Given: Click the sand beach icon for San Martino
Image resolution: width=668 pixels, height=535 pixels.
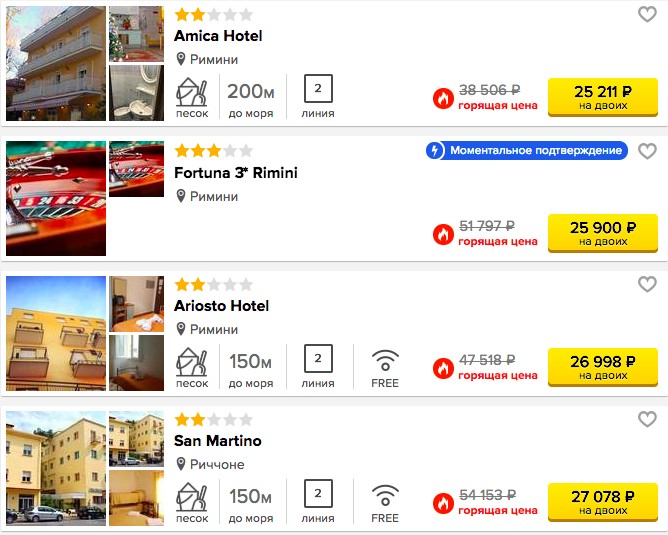Looking at the screenshot, I should (192, 497).
